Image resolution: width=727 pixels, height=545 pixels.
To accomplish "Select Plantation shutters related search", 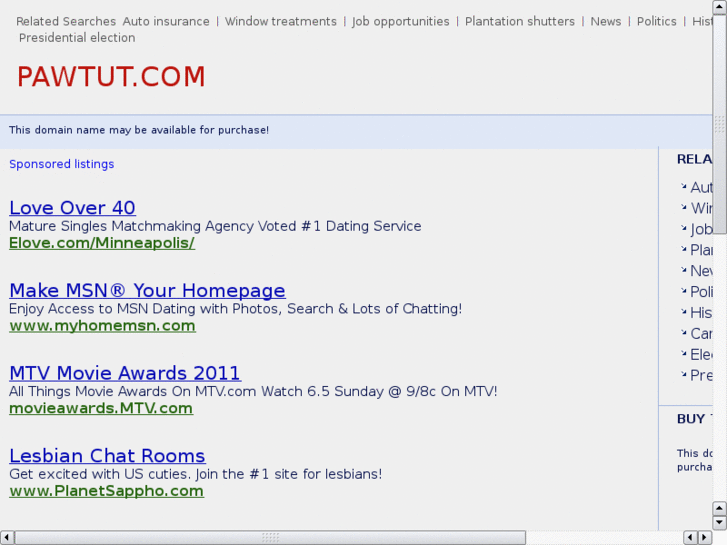I will tap(520, 21).
